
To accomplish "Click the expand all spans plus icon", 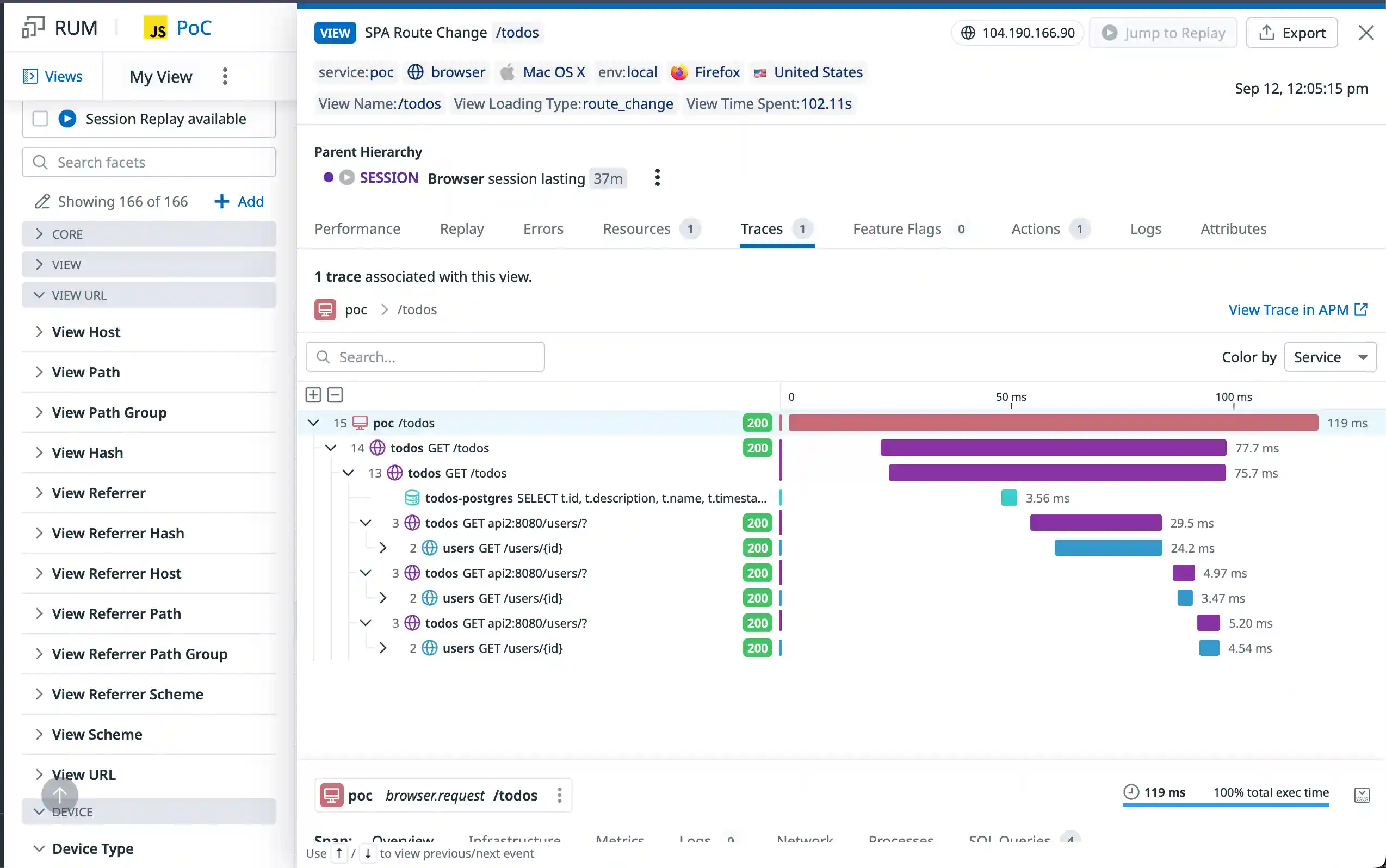I will [x=313, y=395].
